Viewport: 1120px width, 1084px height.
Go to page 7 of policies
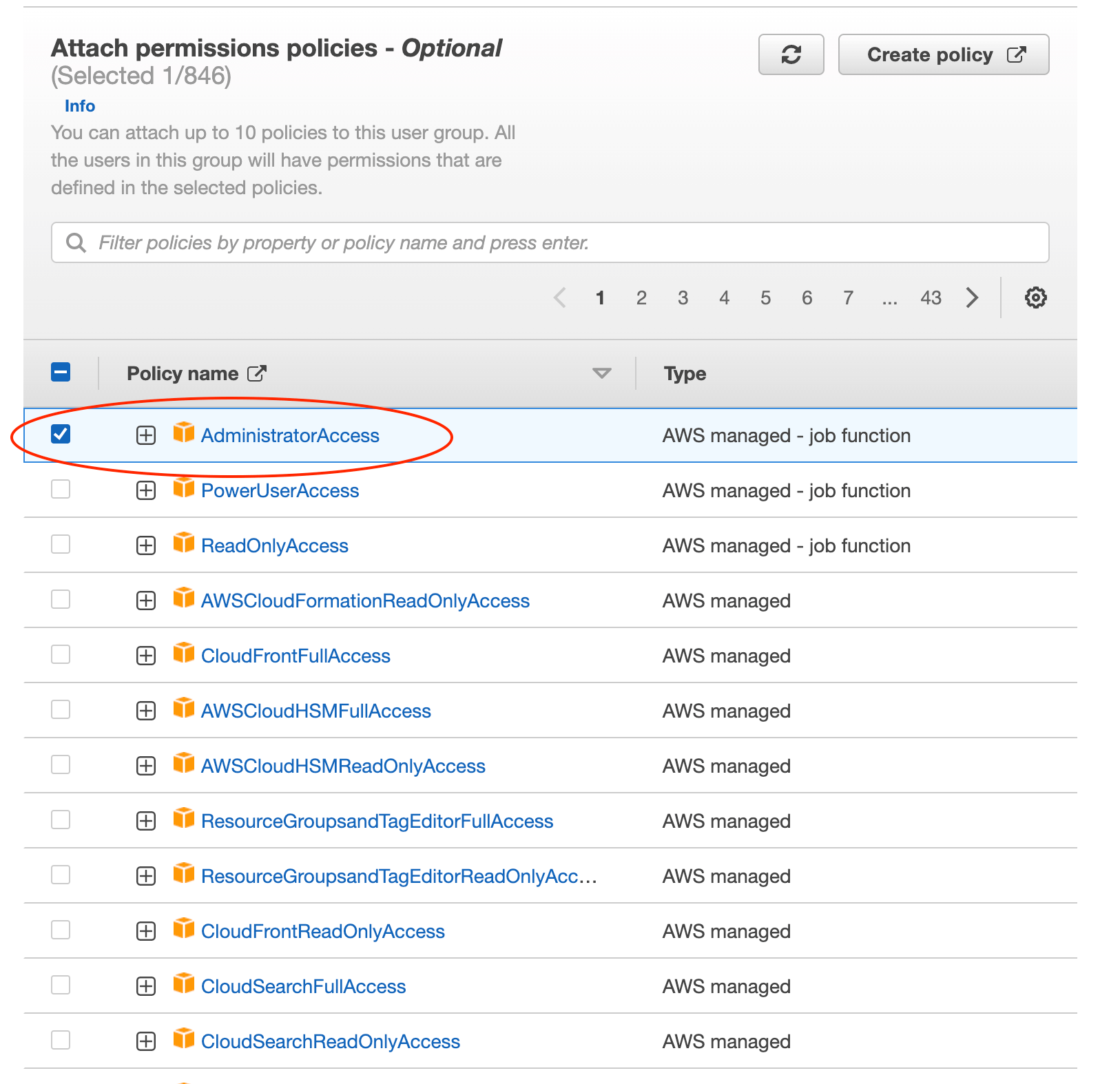click(848, 298)
